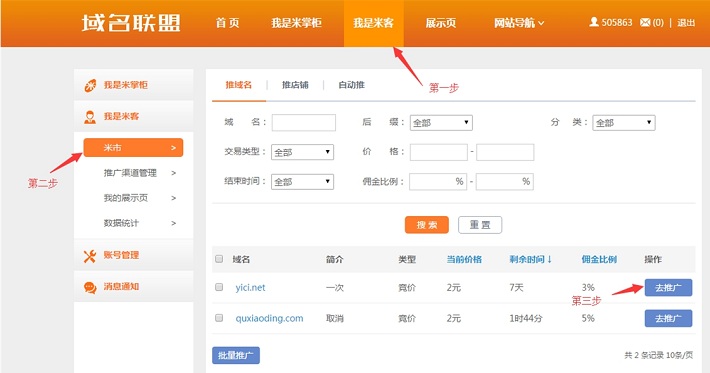
Task: Switch to the 推域名 tab
Action: (x=239, y=85)
